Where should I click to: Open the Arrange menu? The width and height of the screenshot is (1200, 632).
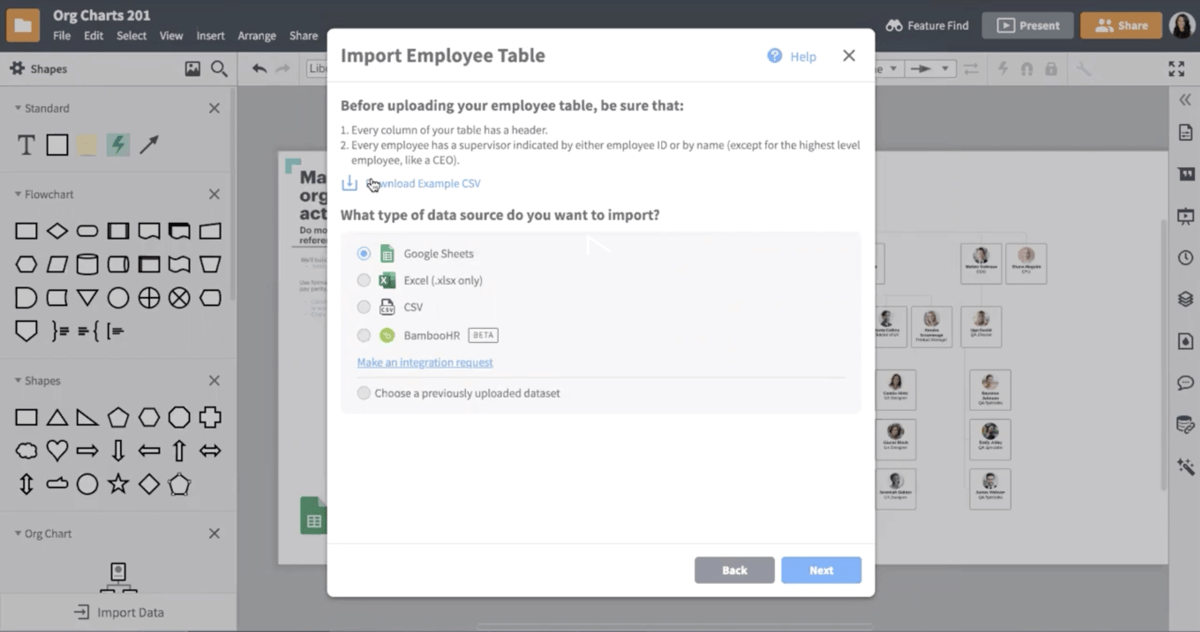257,35
